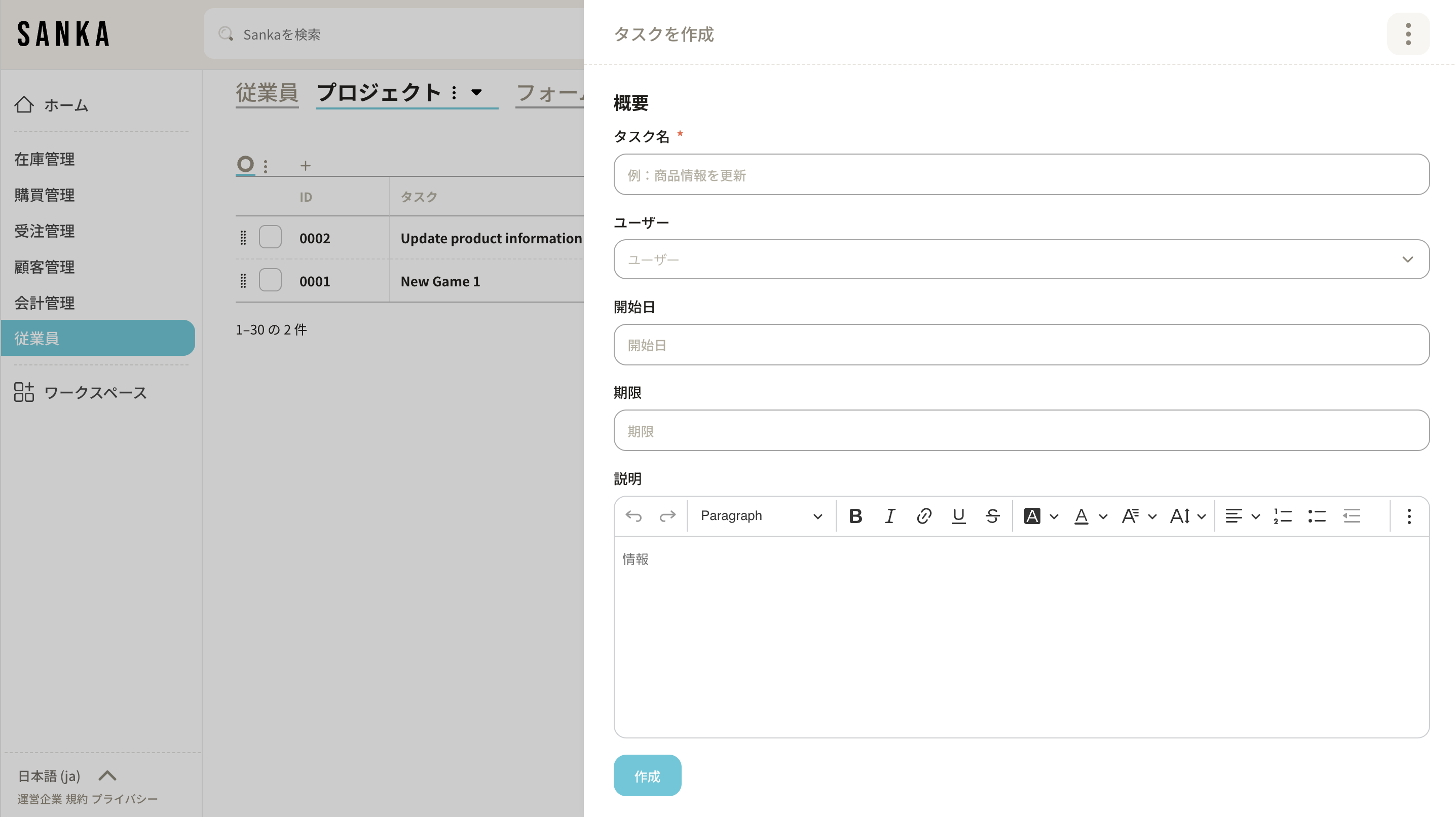Image resolution: width=1456 pixels, height=817 pixels.
Task: Select the checkbox for task 0002
Action: point(270,237)
